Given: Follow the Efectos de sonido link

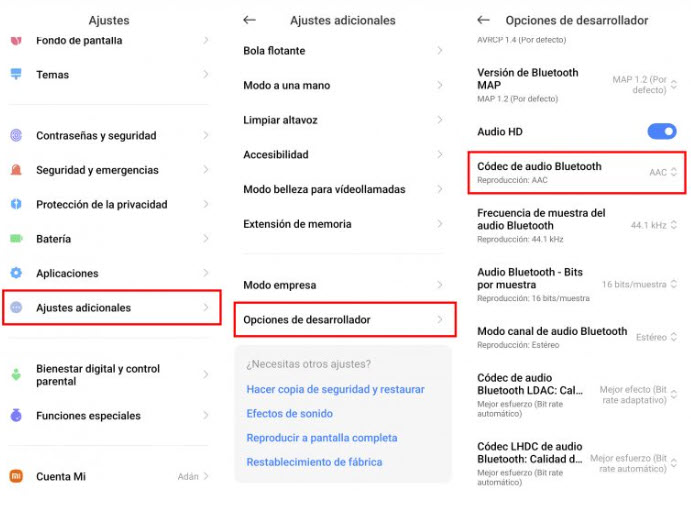Looking at the screenshot, I should coord(290,413).
